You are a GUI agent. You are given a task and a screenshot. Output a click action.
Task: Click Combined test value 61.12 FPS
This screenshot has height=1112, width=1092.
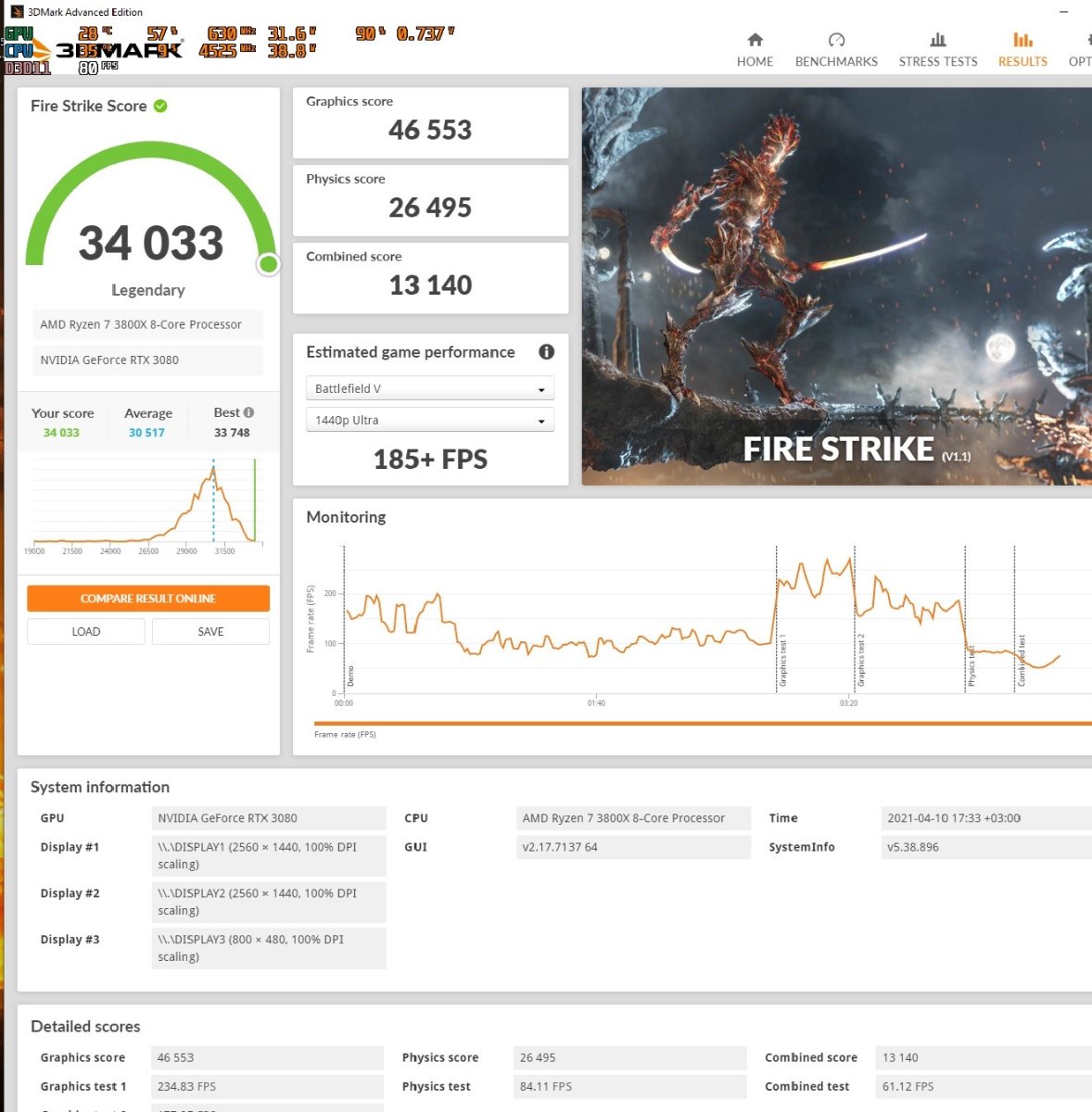[984, 1086]
